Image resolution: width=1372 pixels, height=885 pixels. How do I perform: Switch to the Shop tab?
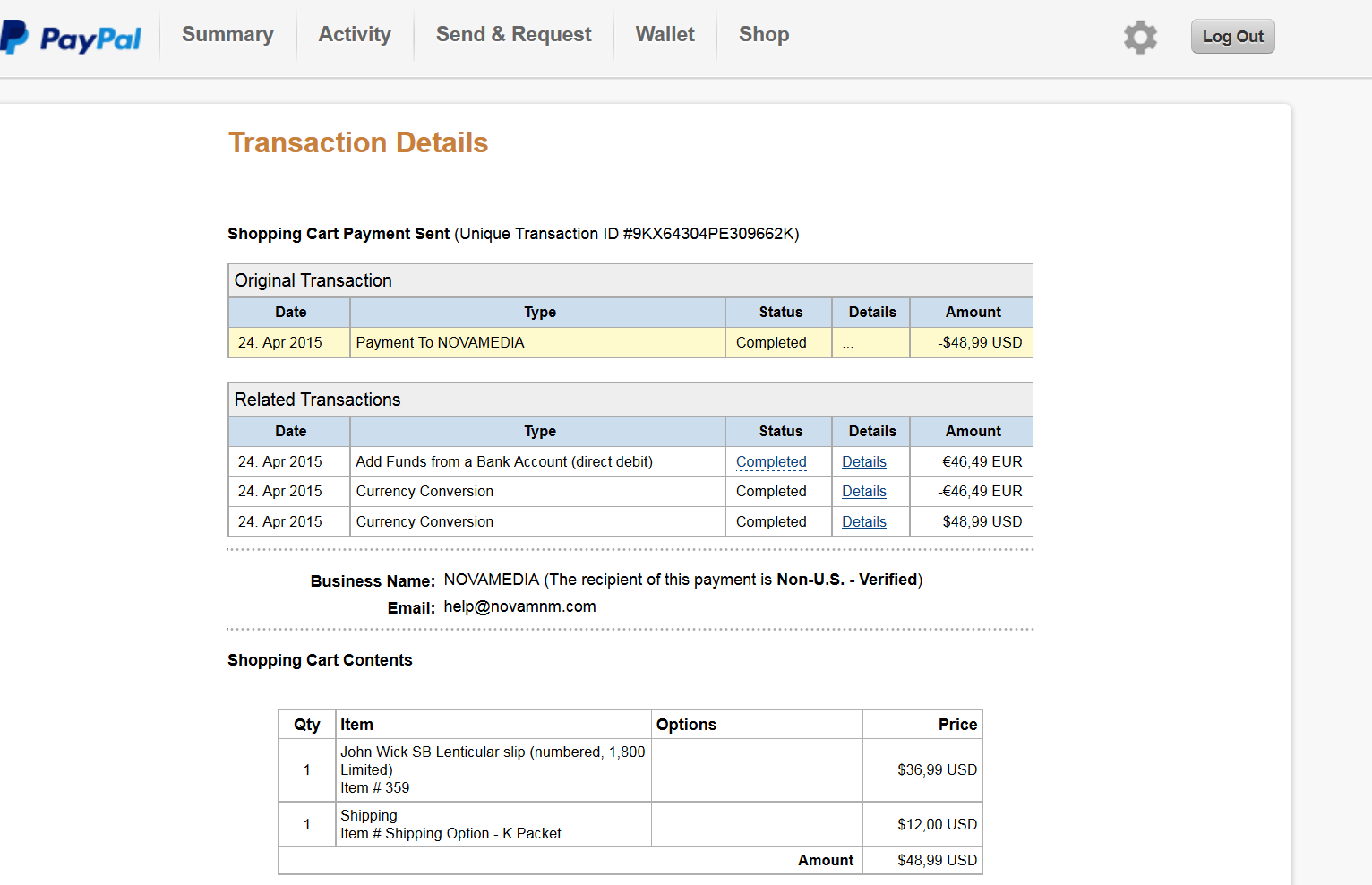tap(764, 34)
